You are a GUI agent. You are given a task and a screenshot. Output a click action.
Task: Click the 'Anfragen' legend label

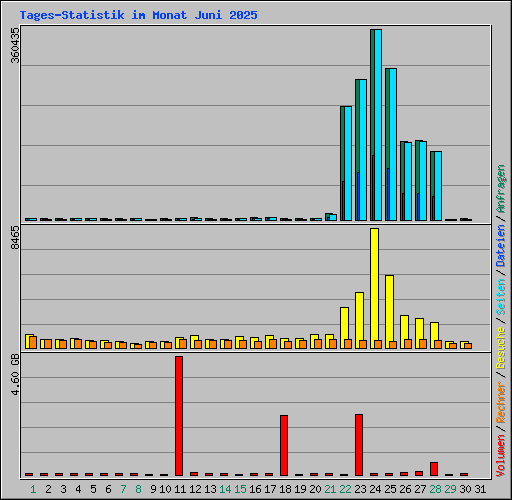pos(501,189)
